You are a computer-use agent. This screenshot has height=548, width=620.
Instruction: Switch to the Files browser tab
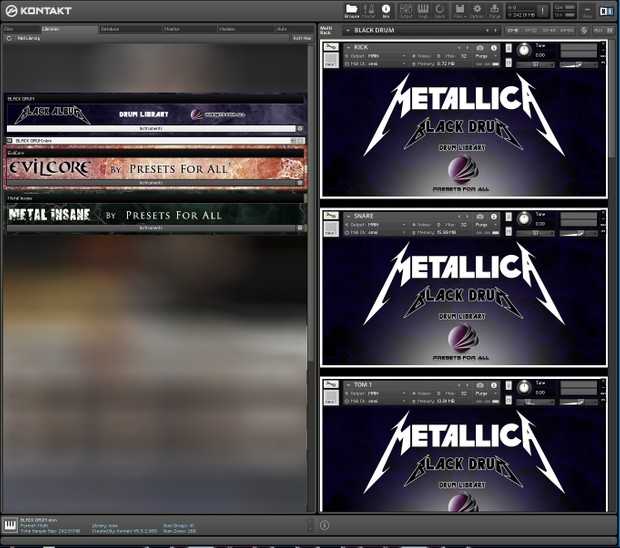(22, 29)
